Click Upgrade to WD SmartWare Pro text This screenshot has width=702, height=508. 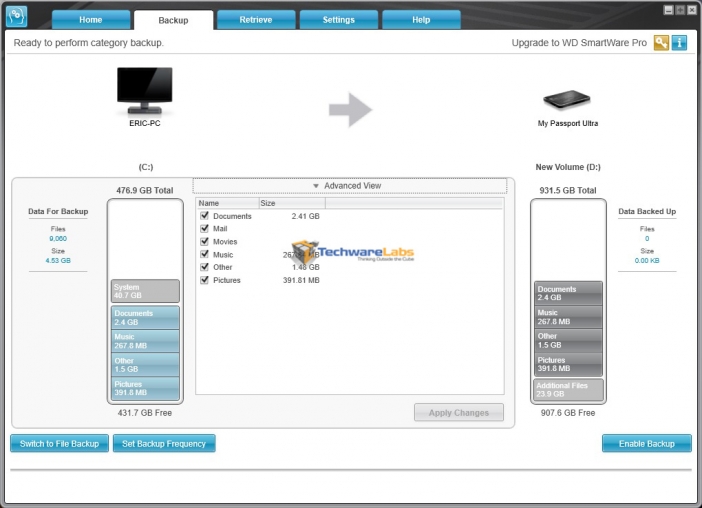579,43
